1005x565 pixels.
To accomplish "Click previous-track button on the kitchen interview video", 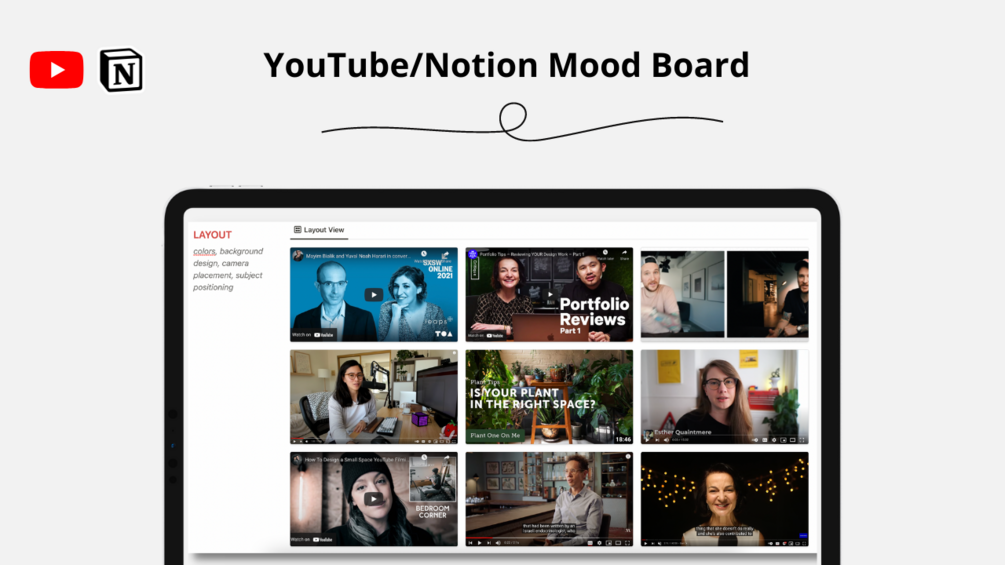I will (x=470, y=543).
